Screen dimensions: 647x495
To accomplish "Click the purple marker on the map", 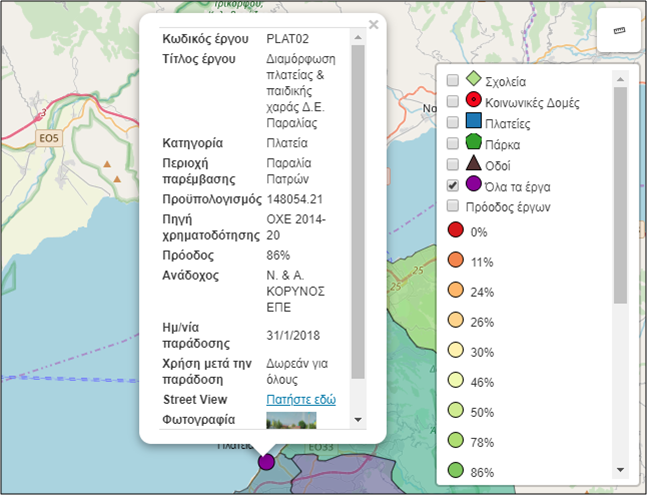I will 266,461.
